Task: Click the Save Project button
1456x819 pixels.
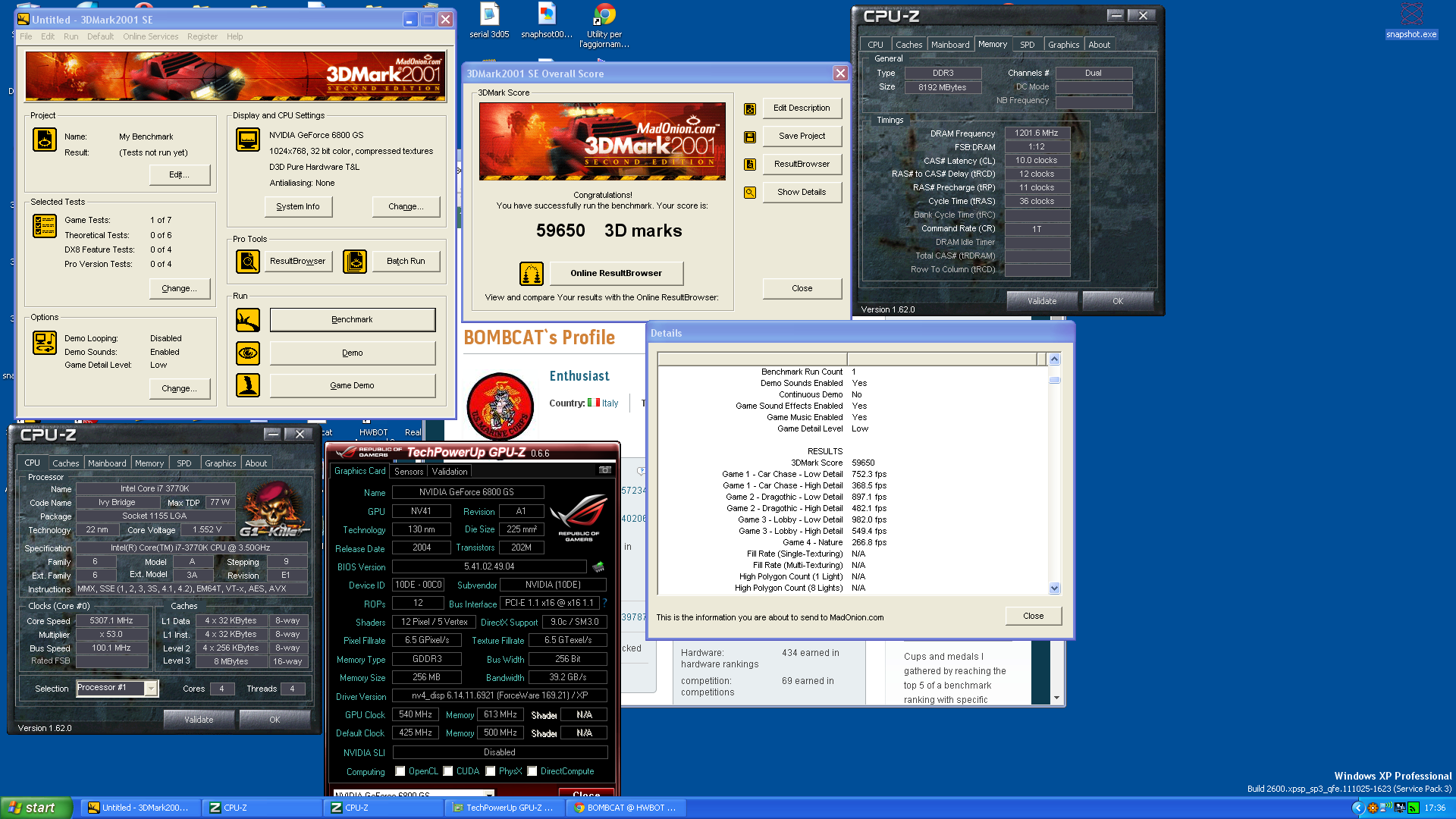Action: pyautogui.click(x=802, y=136)
